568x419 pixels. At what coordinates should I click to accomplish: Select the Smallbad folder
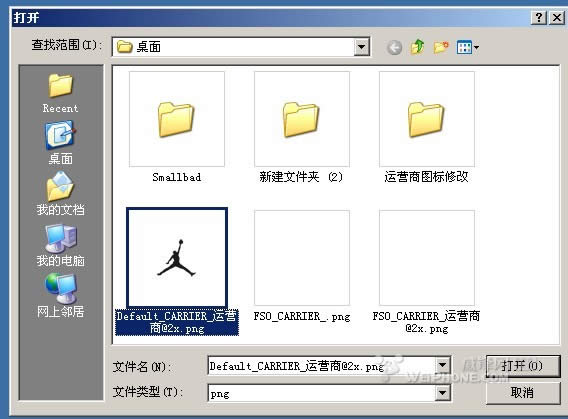[x=177, y=127]
